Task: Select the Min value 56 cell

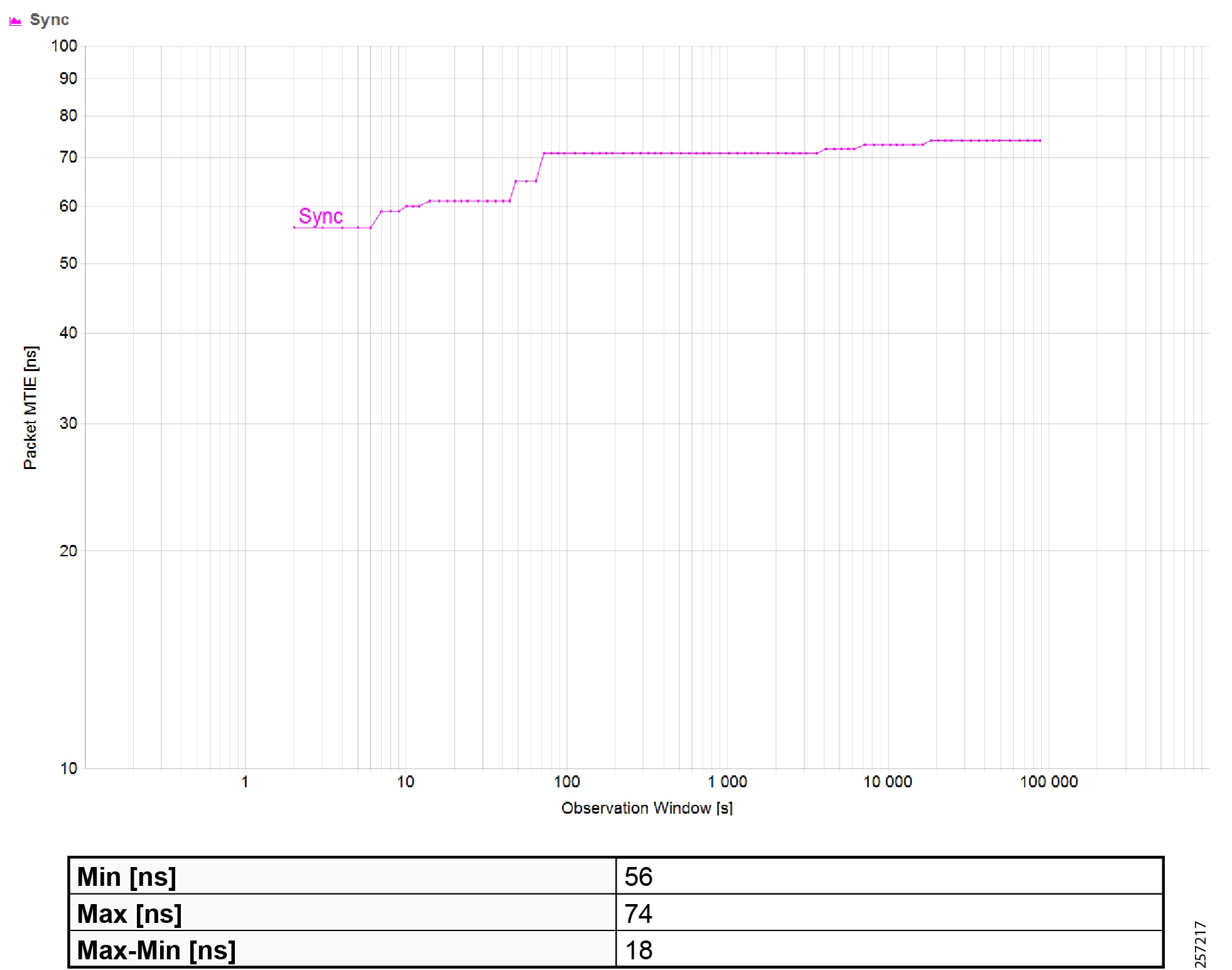Action: (889, 876)
